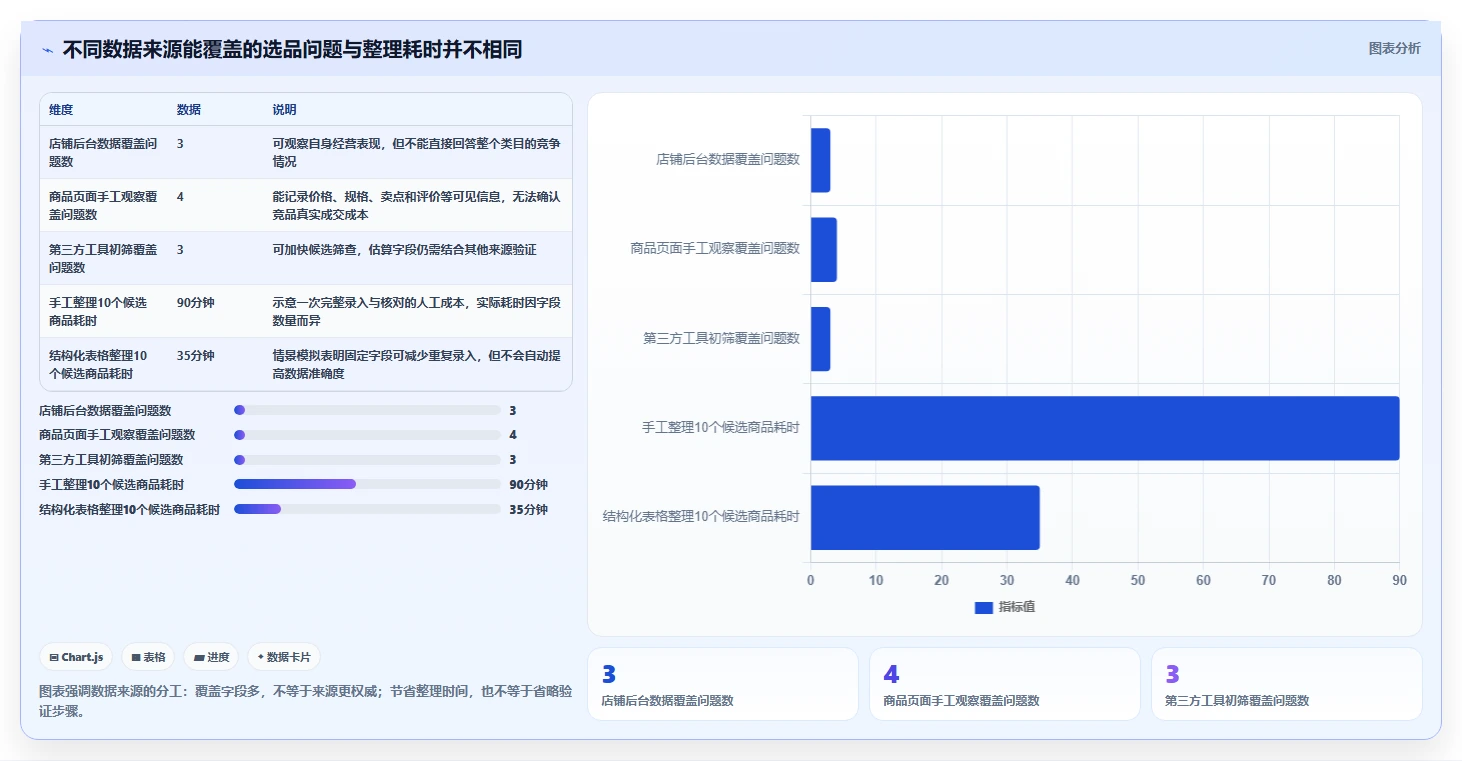The image size is (1462, 761).
Task: Click the 90分钟 value in the table
Action: (x=195, y=303)
